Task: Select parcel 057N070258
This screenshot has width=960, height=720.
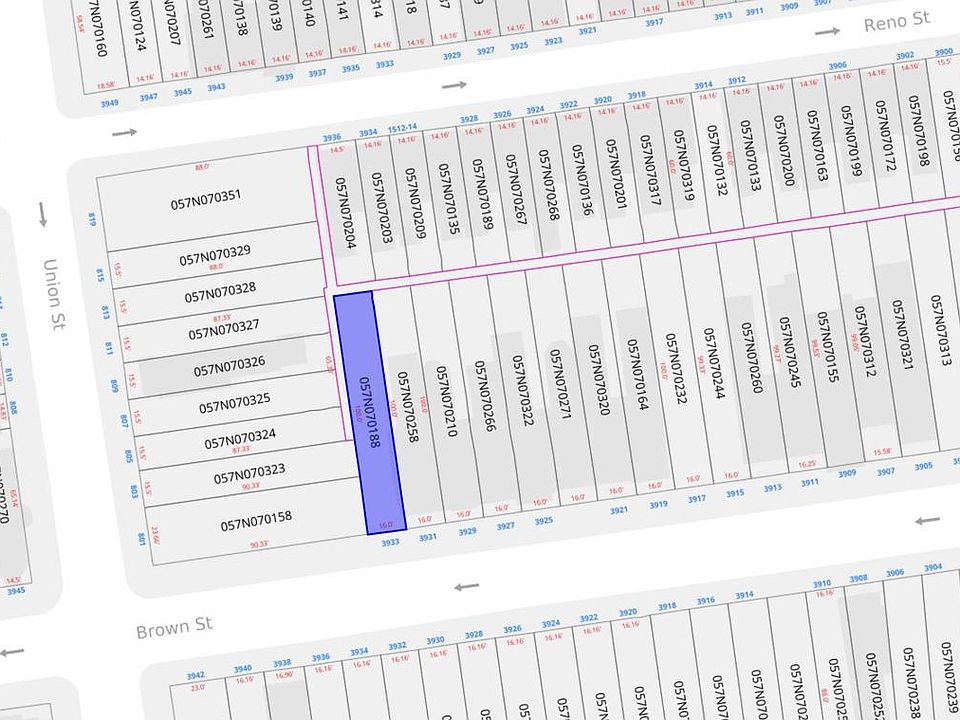Action: [408, 407]
